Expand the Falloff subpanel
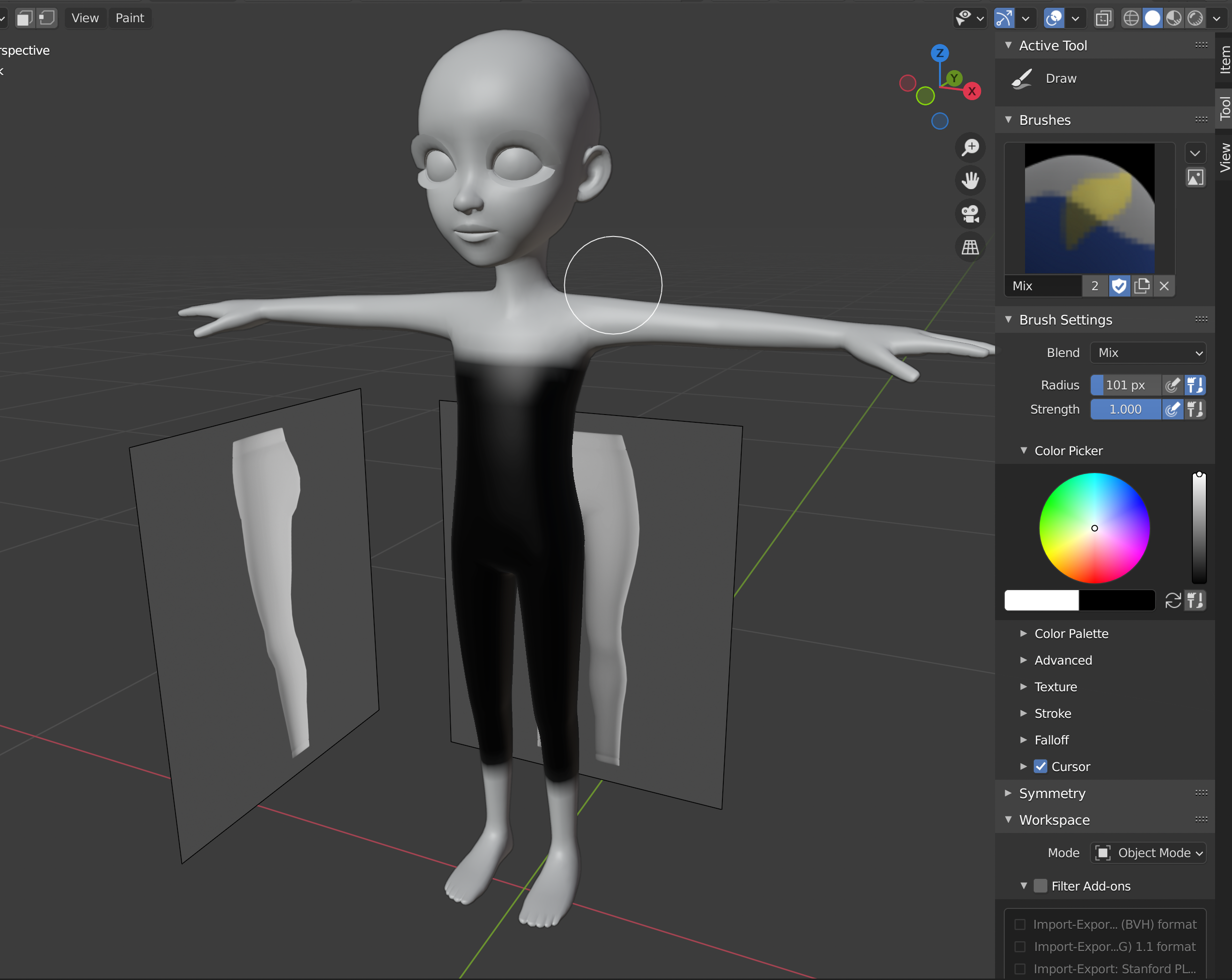Image resolution: width=1232 pixels, height=980 pixels. coord(1052,740)
